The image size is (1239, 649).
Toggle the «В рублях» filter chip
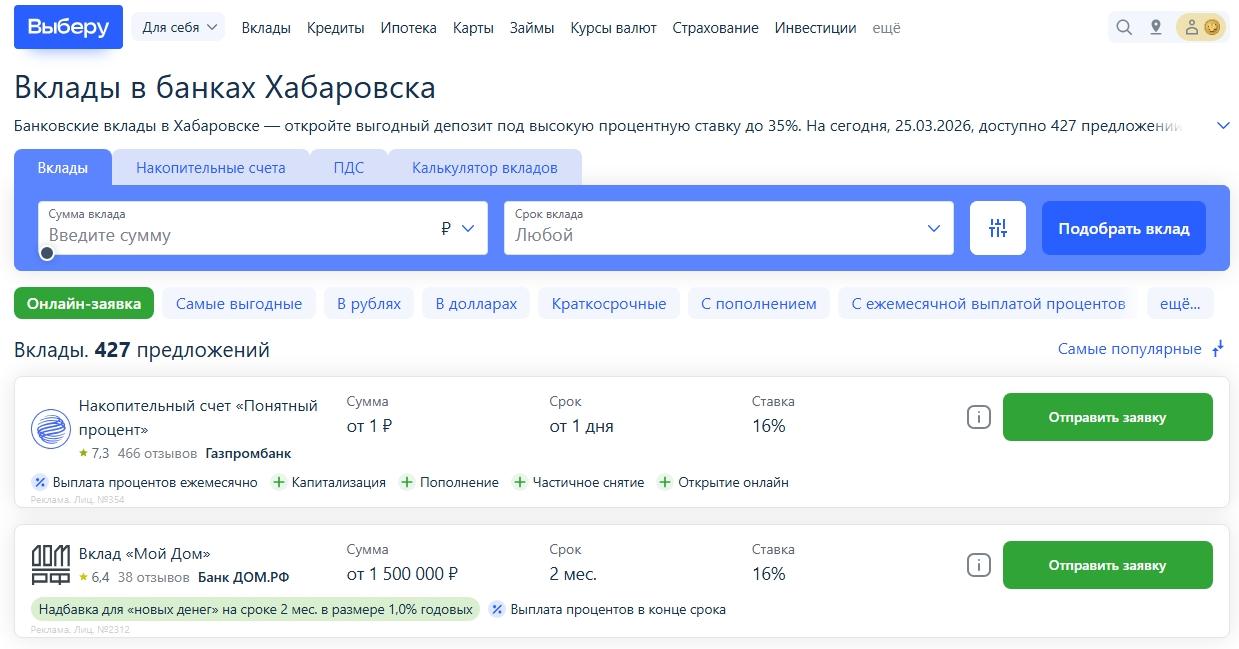pos(369,304)
